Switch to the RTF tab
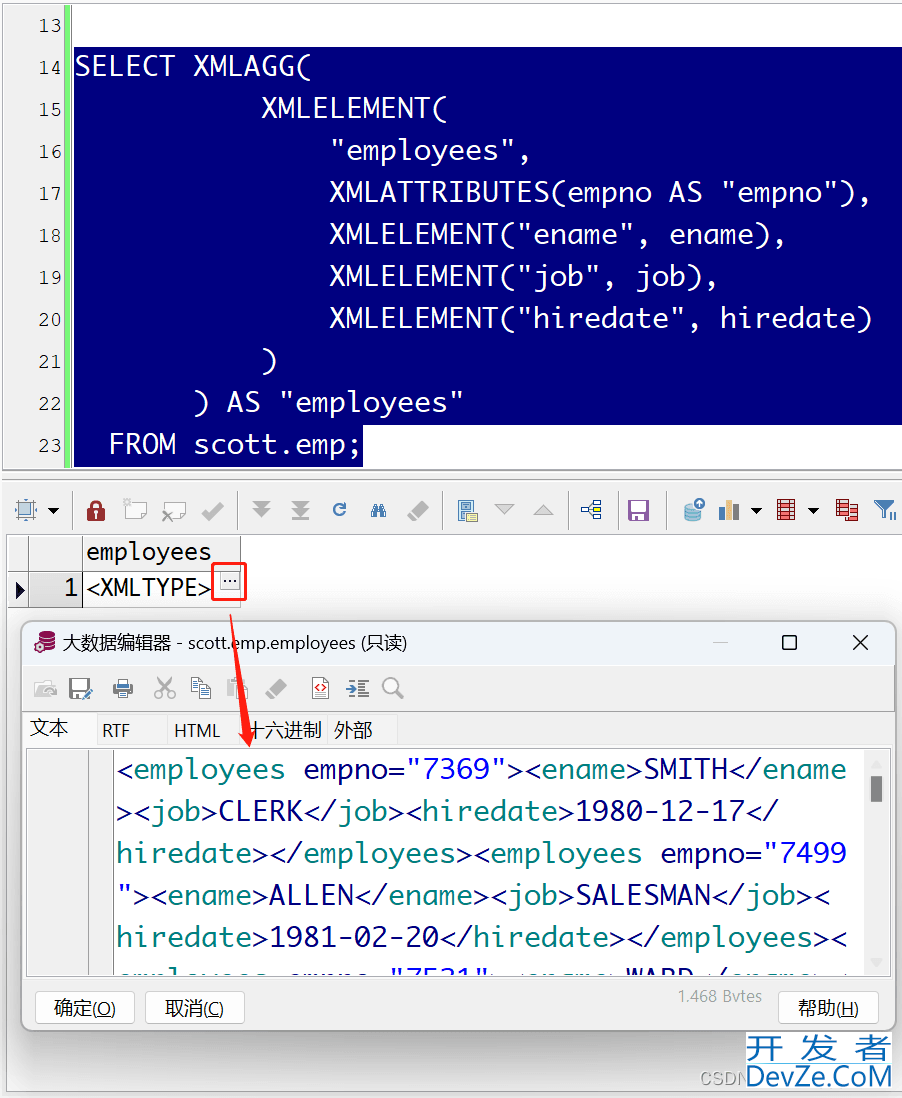The image size is (902, 1098). click(116, 730)
